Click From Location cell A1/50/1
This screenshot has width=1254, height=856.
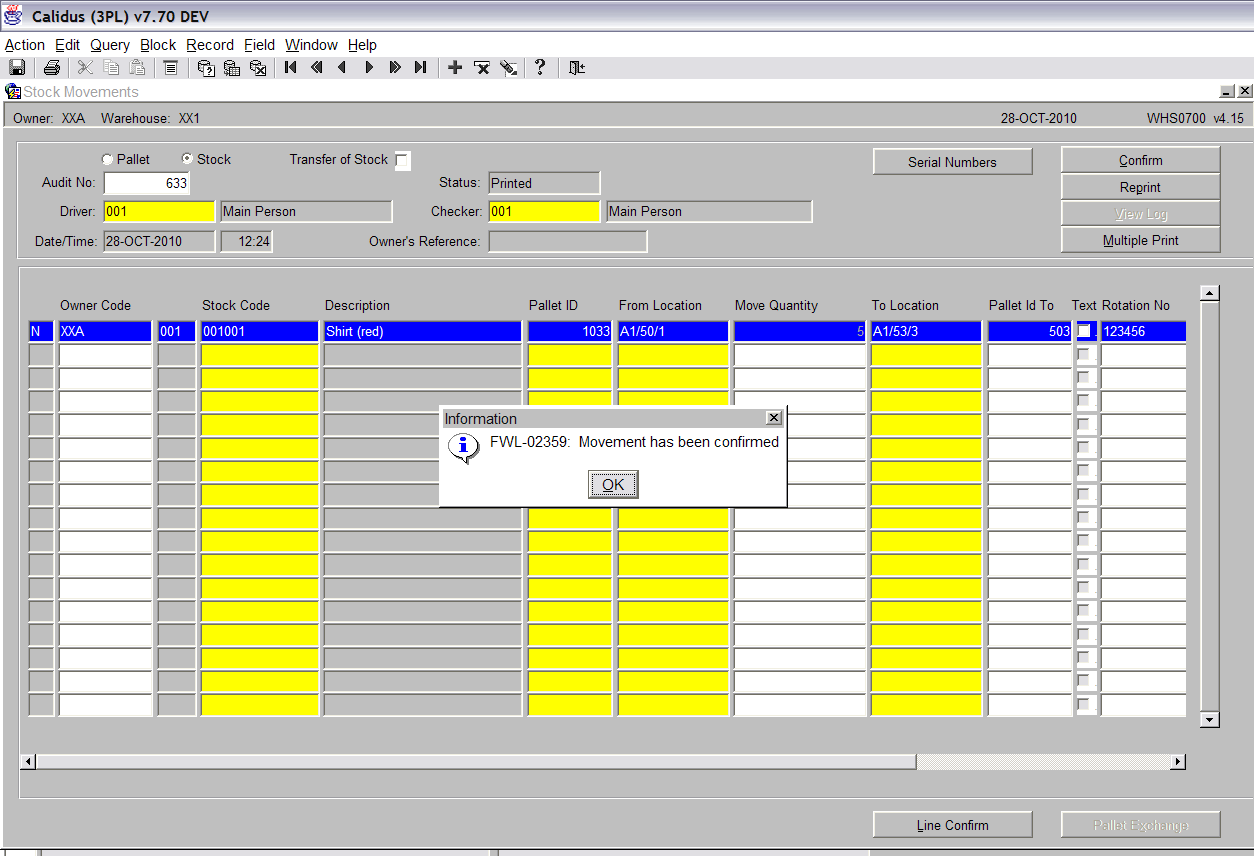(x=673, y=331)
